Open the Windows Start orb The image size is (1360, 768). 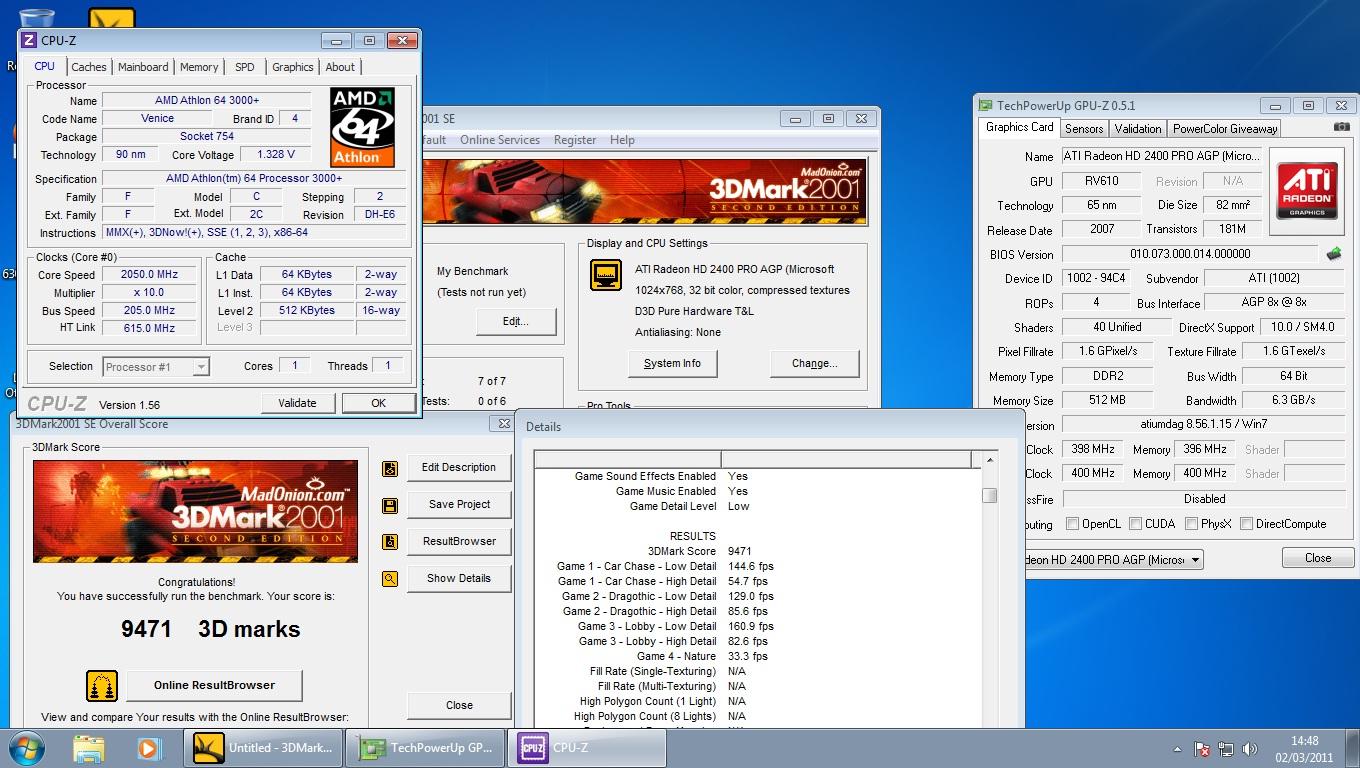pos(27,748)
